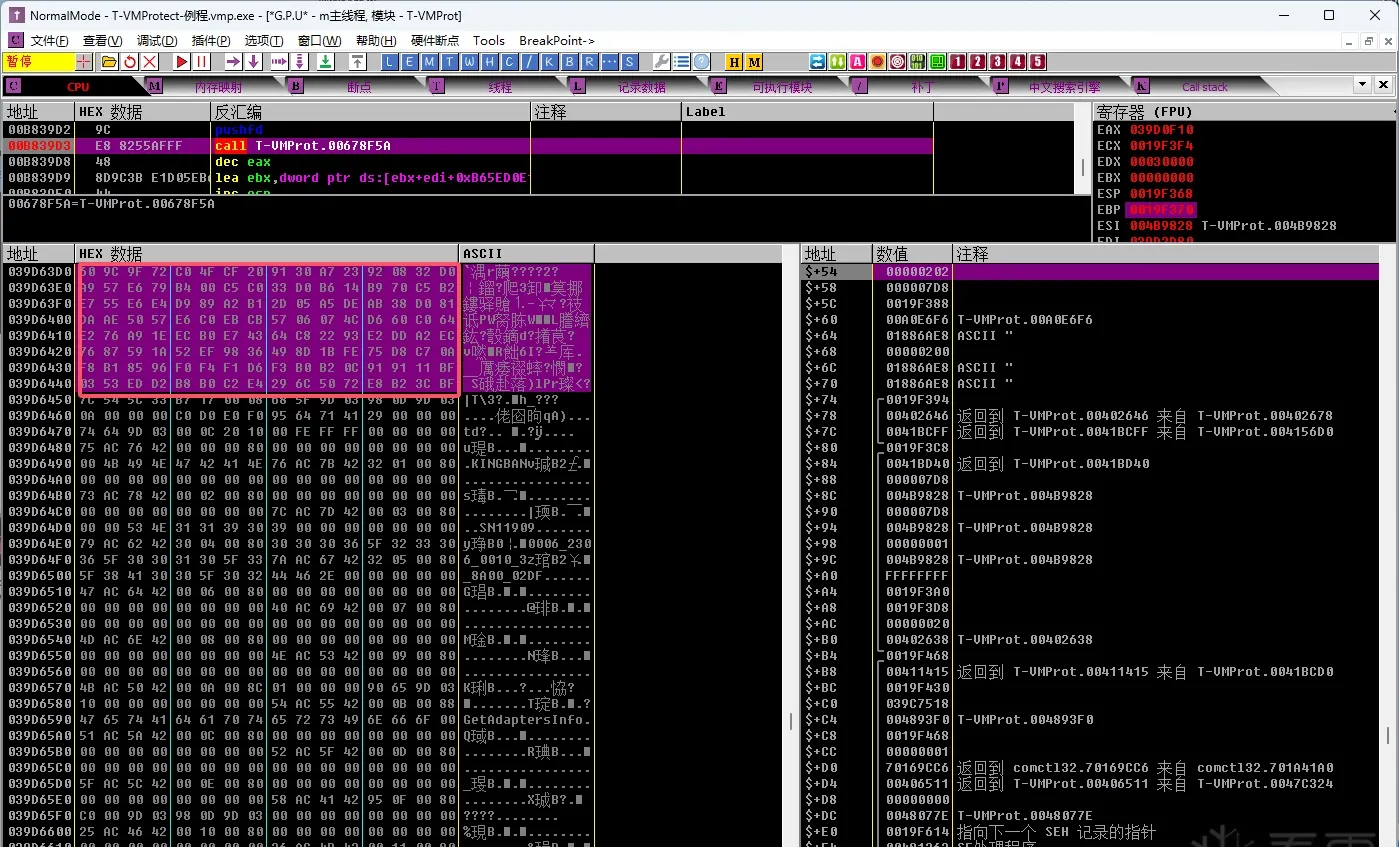The height and width of the screenshot is (847, 1399).
Task: Open the 插件(P) menu
Action: 211,40
